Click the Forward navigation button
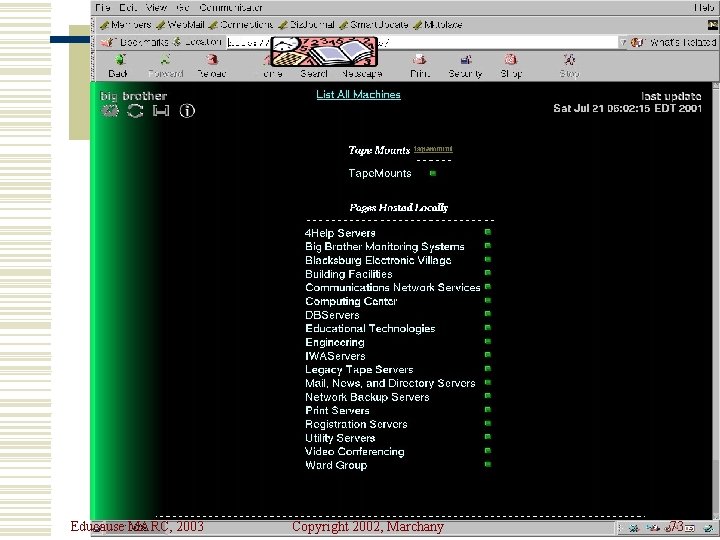 click(x=165, y=65)
